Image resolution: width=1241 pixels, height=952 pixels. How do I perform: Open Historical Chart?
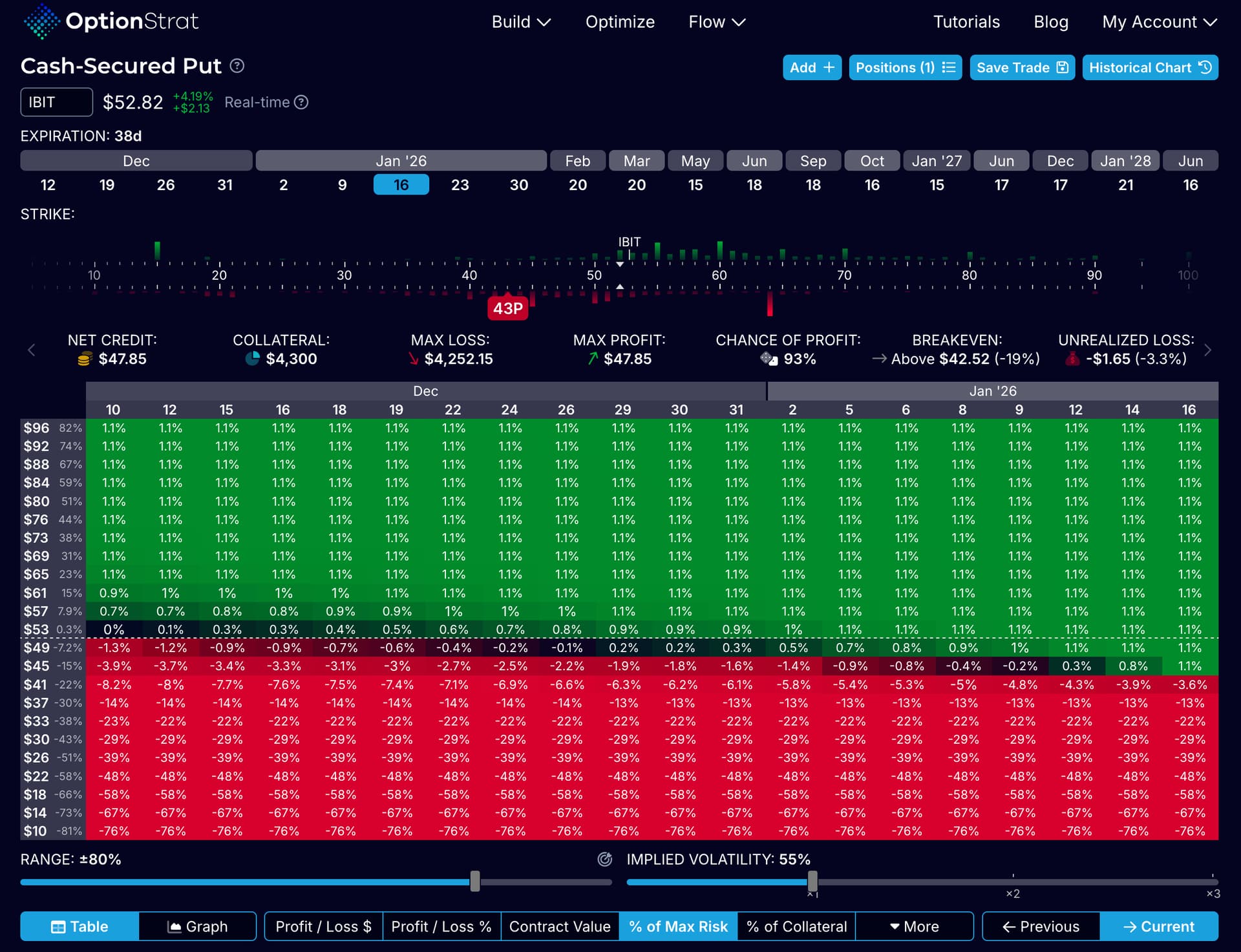(1149, 68)
